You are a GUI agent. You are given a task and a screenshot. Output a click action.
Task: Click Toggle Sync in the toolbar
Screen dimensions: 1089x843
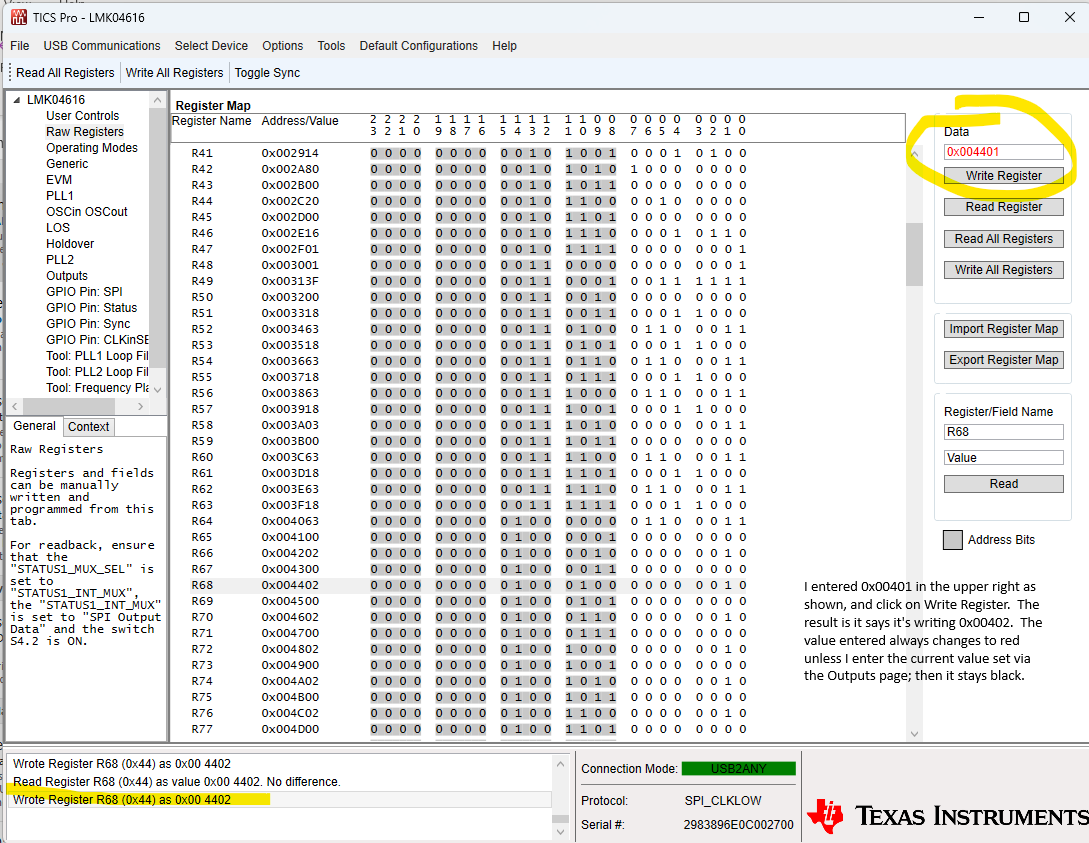(267, 73)
